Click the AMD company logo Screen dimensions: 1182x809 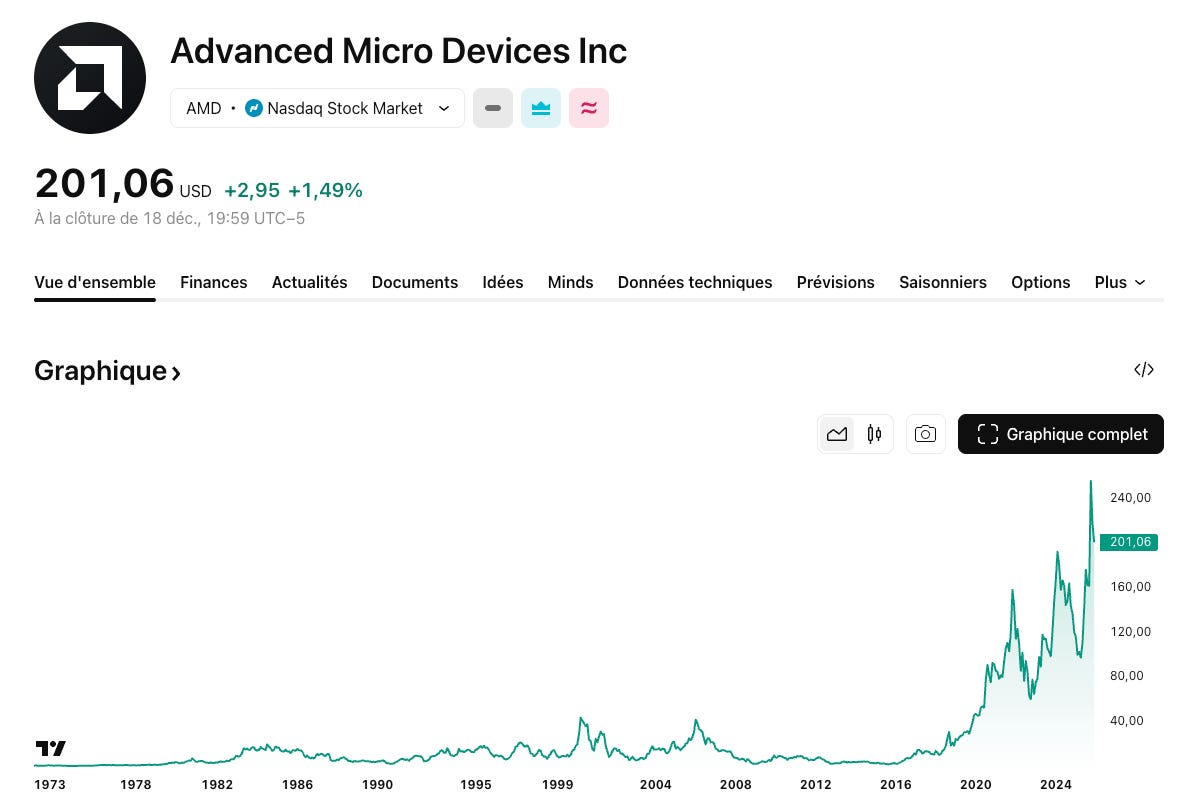[x=90, y=78]
